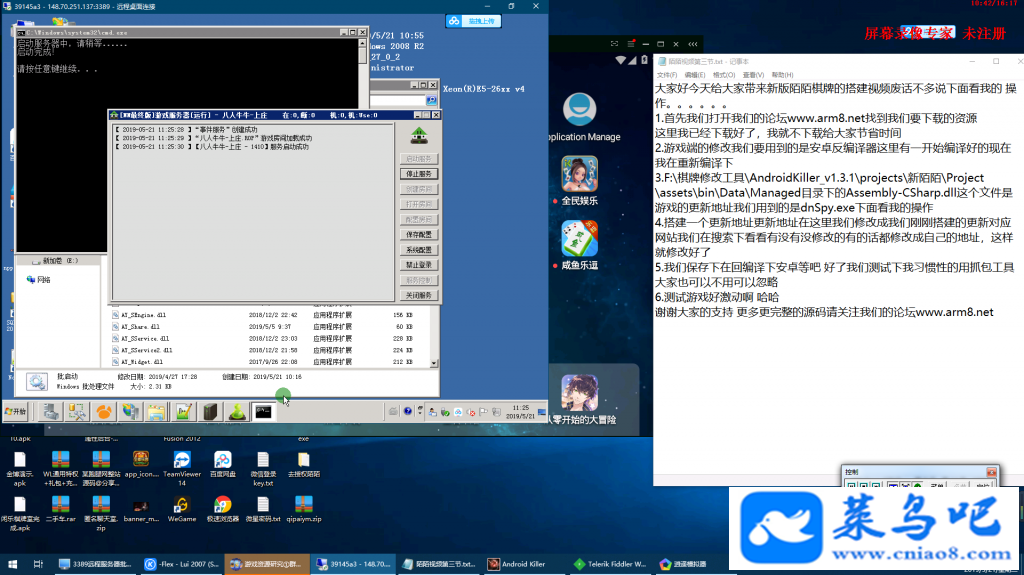Open the emulator hamburger menu icon
Image resolution: width=1024 pixels, height=575 pixels.
coord(631,44)
